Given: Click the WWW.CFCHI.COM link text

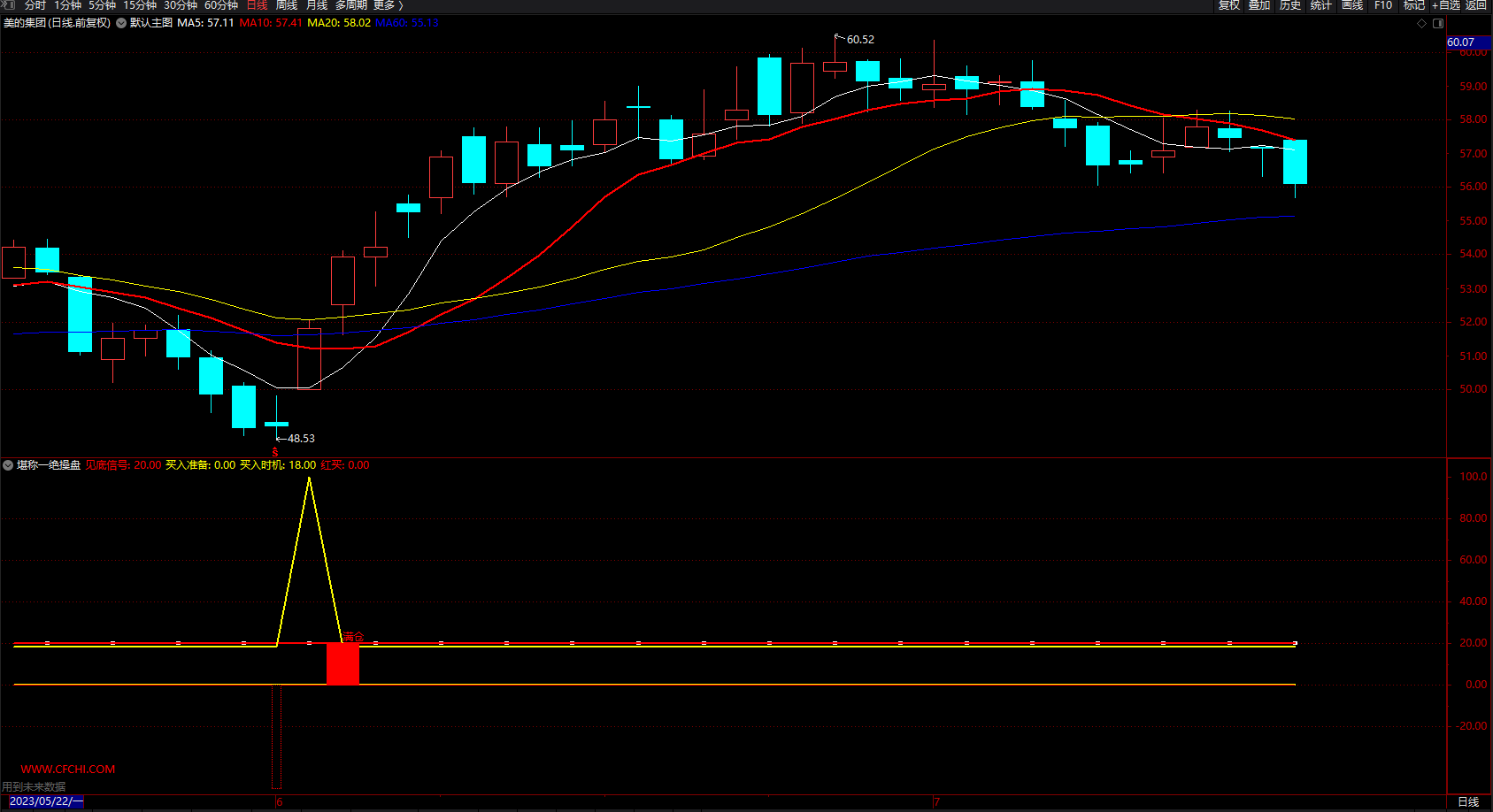Looking at the screenshot, I should [68, 770].
